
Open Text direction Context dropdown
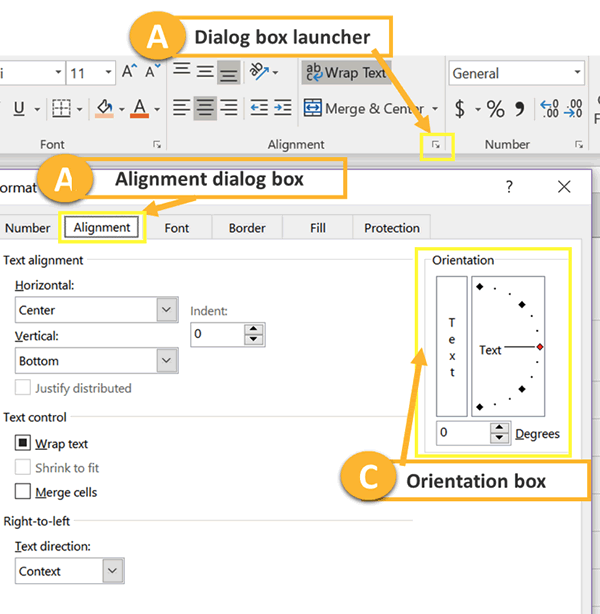pyautogui.click(x=70, y=571)
